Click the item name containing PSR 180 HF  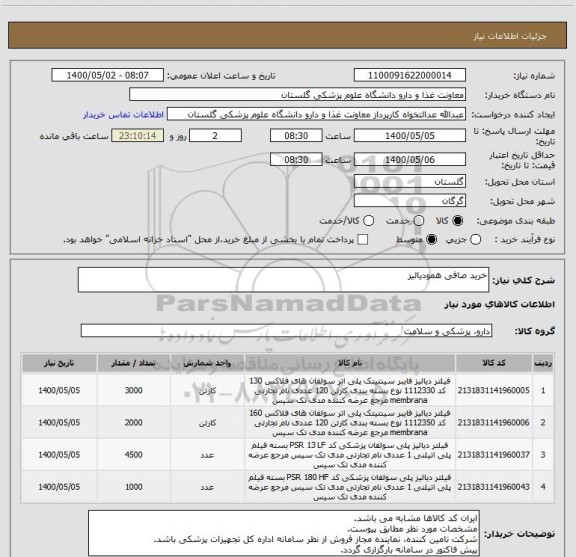pos(350,487)
